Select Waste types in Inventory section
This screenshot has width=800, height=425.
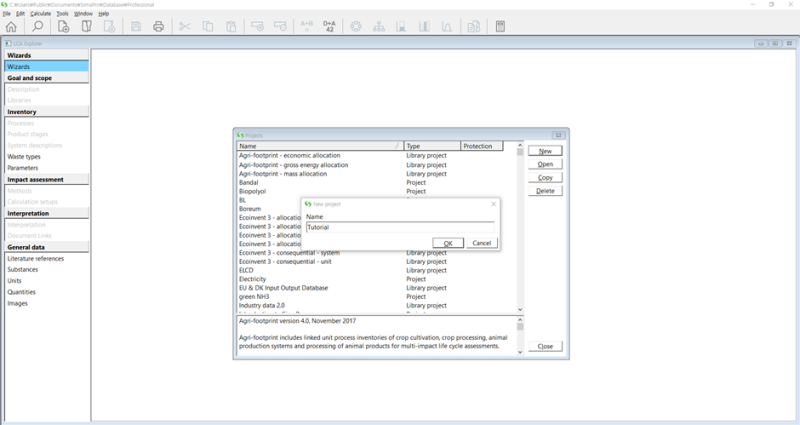point(24,157)
